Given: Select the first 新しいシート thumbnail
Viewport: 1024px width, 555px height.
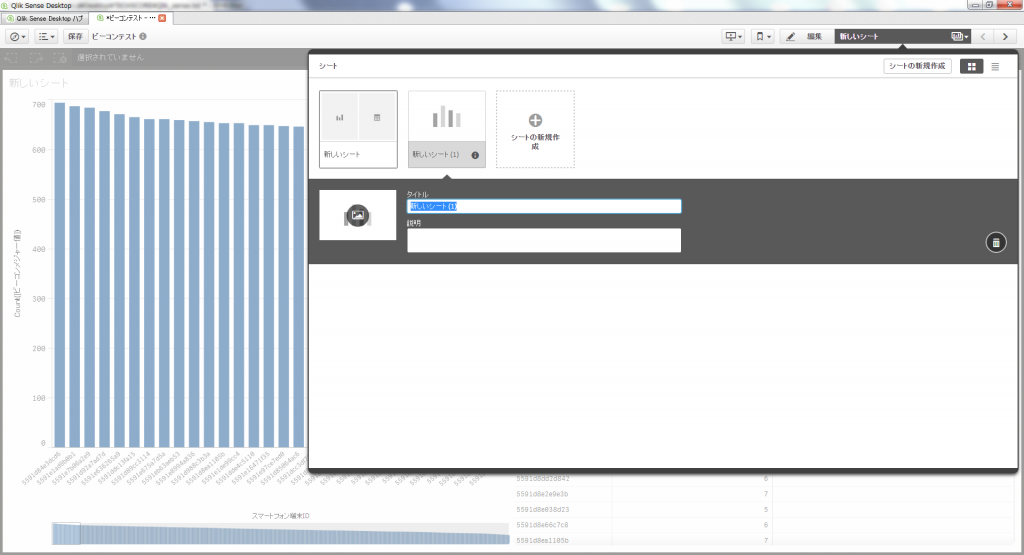Looking at the screenshot, I should (358, 128).
